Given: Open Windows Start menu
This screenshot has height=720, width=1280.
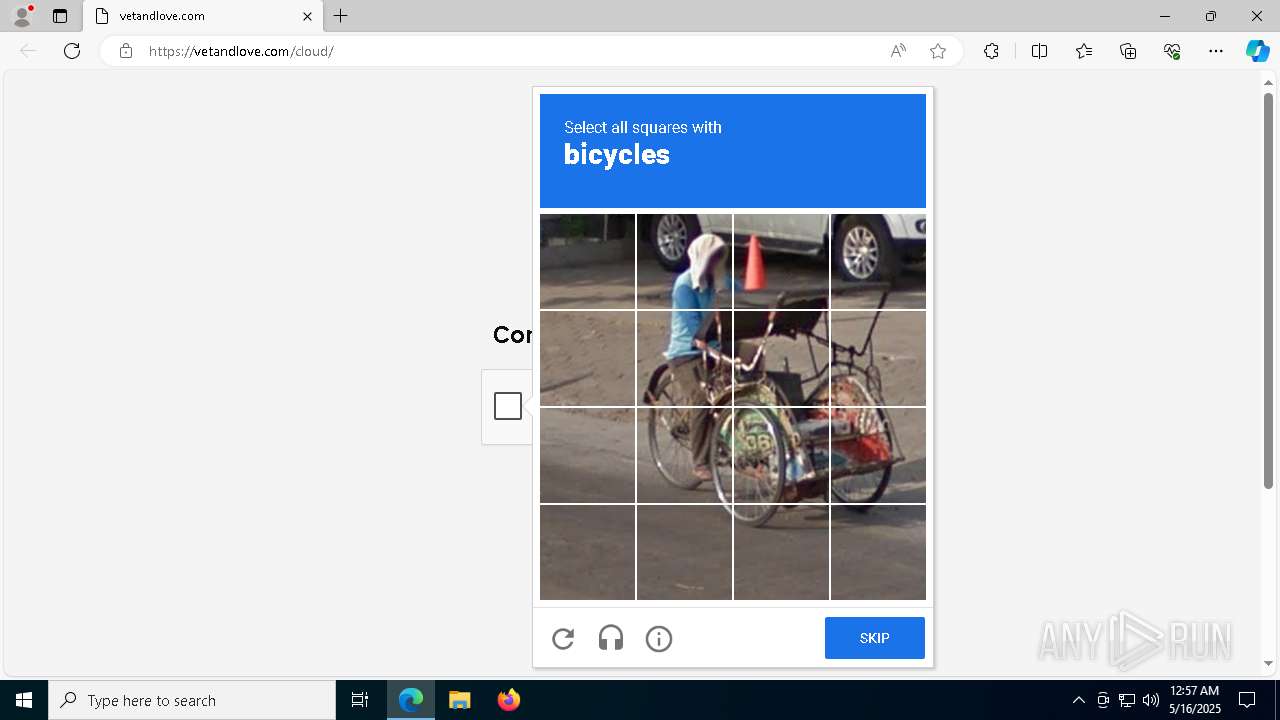Looking at the screenshot, I should [24, 700].
